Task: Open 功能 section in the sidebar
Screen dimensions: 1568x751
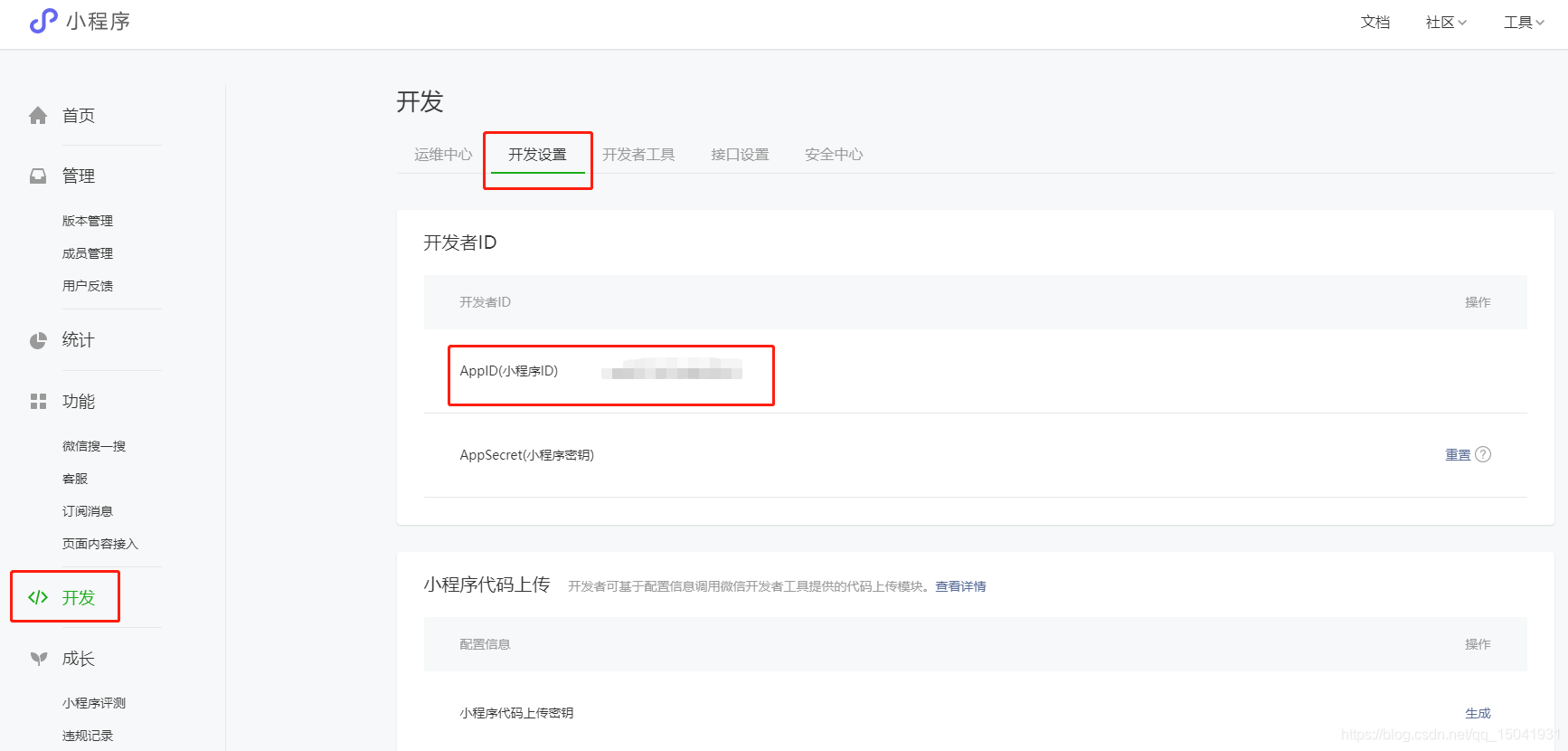Action: tap(79, 401)
